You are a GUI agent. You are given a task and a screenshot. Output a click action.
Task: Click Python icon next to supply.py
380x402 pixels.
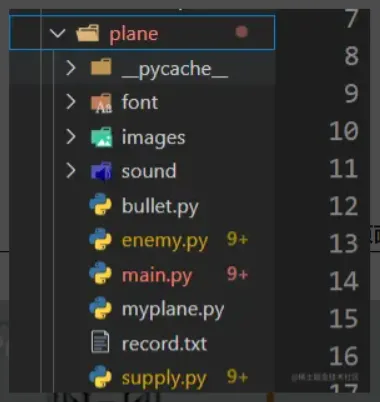click(x=100, y=377)
